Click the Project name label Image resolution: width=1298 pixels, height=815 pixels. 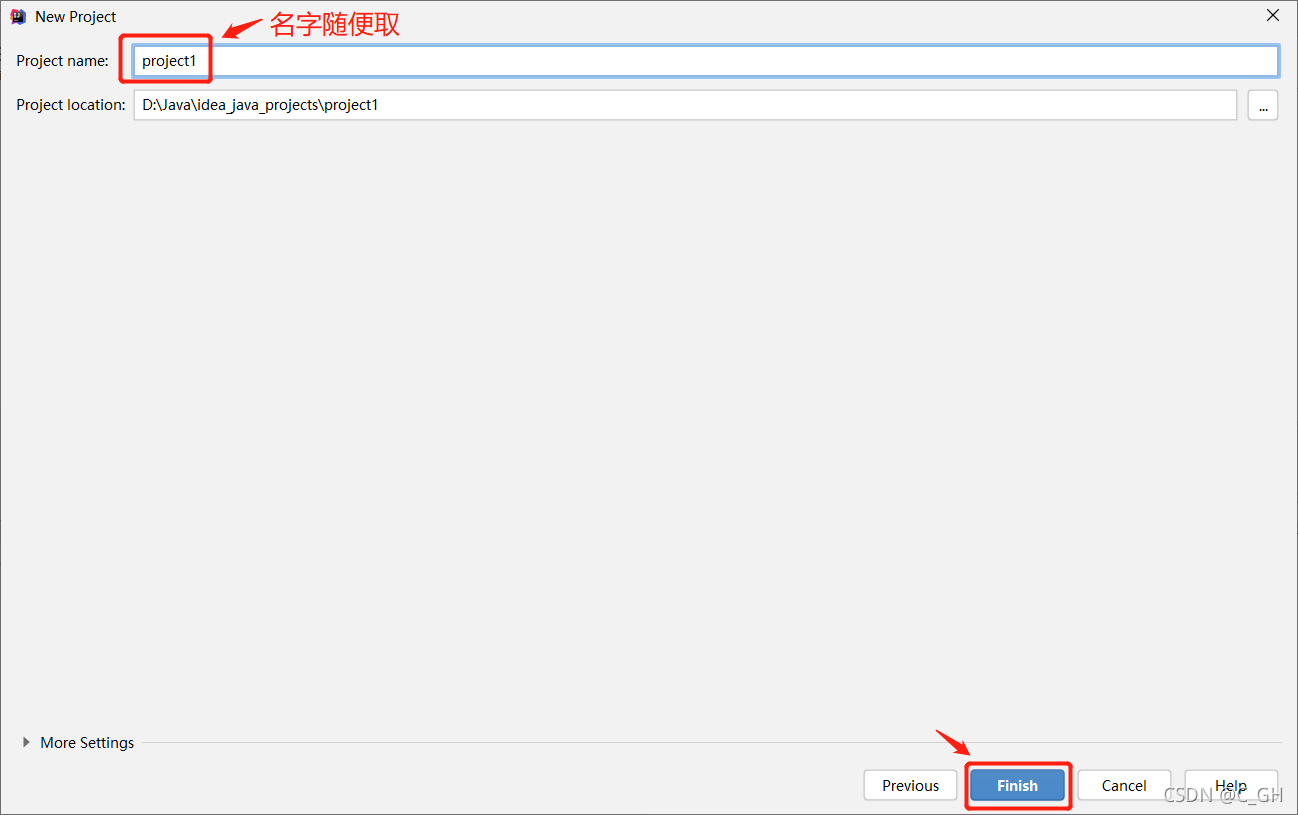62,61
